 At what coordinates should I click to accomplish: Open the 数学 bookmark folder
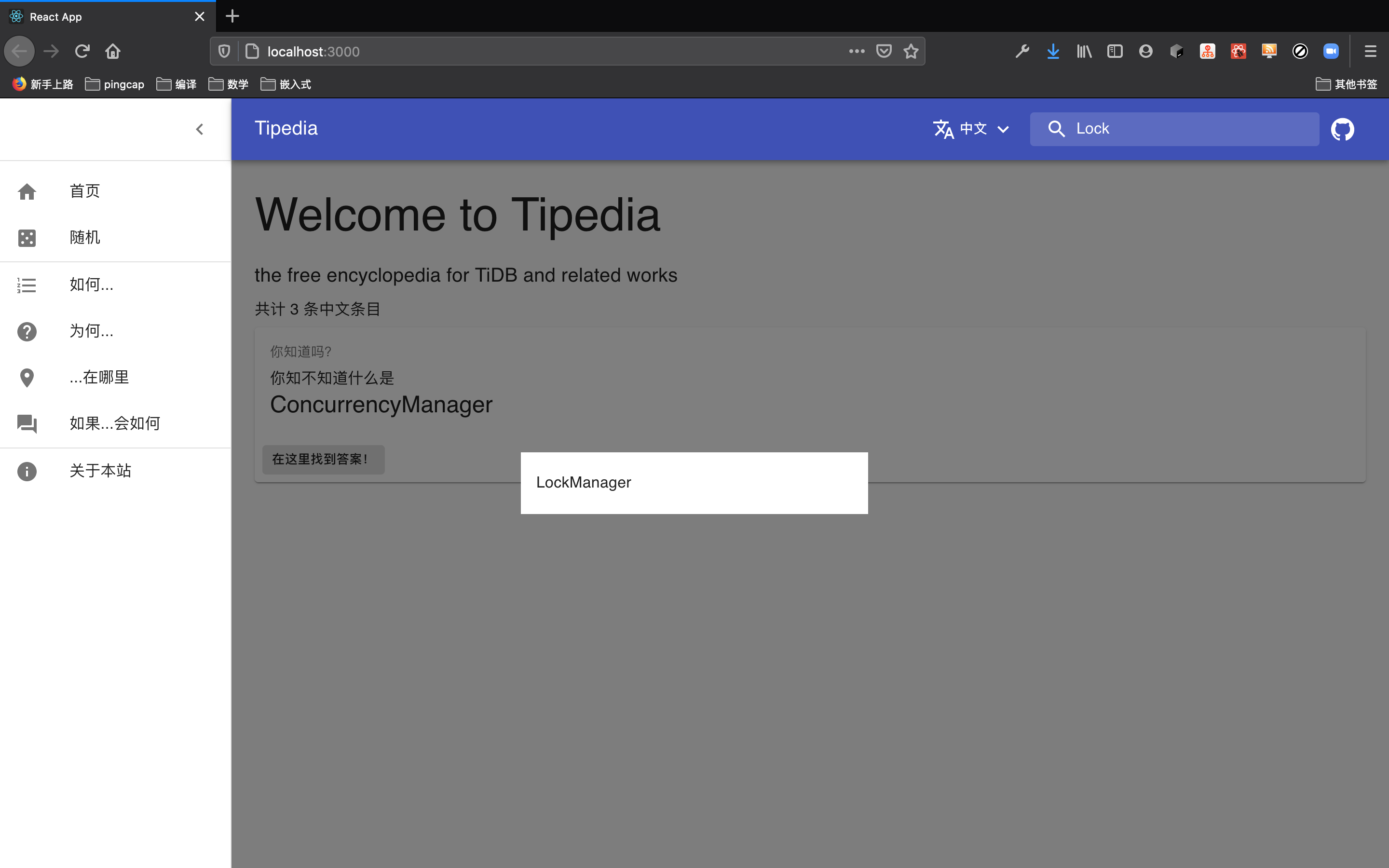pos(229,84)
